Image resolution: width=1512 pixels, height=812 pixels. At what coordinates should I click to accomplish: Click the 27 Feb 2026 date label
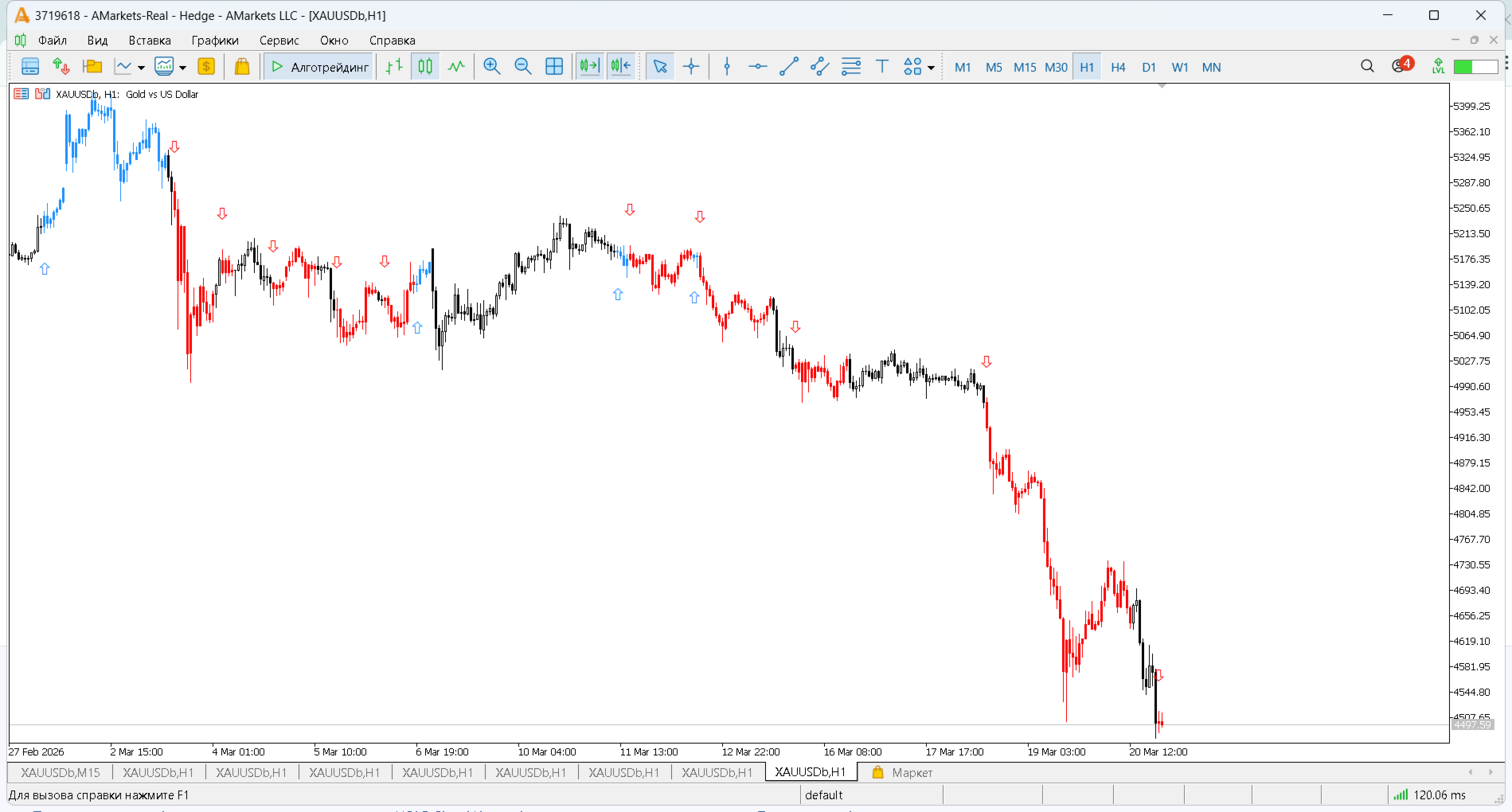[37, 751]
